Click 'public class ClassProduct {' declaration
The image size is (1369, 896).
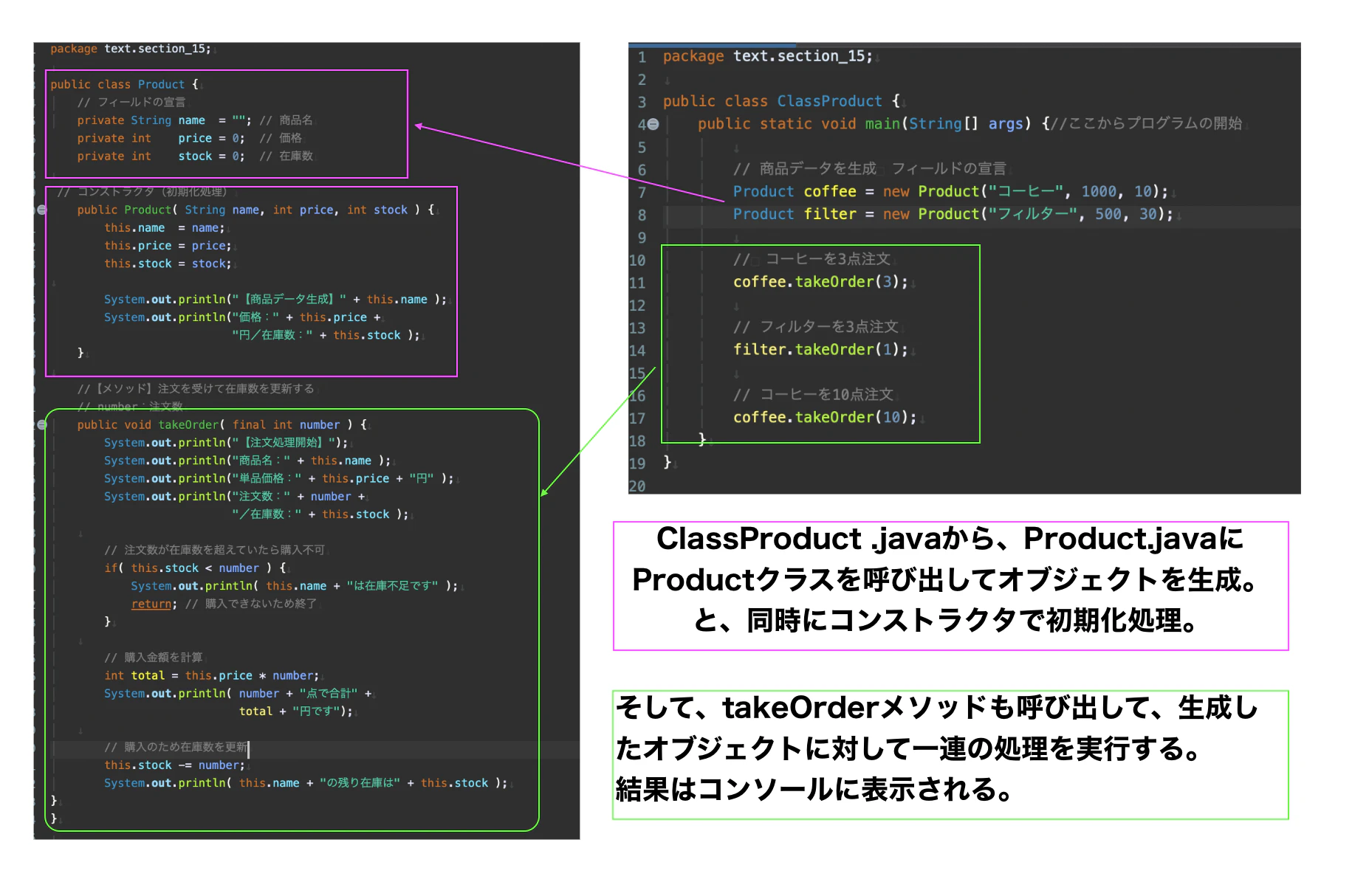(781, 101)
